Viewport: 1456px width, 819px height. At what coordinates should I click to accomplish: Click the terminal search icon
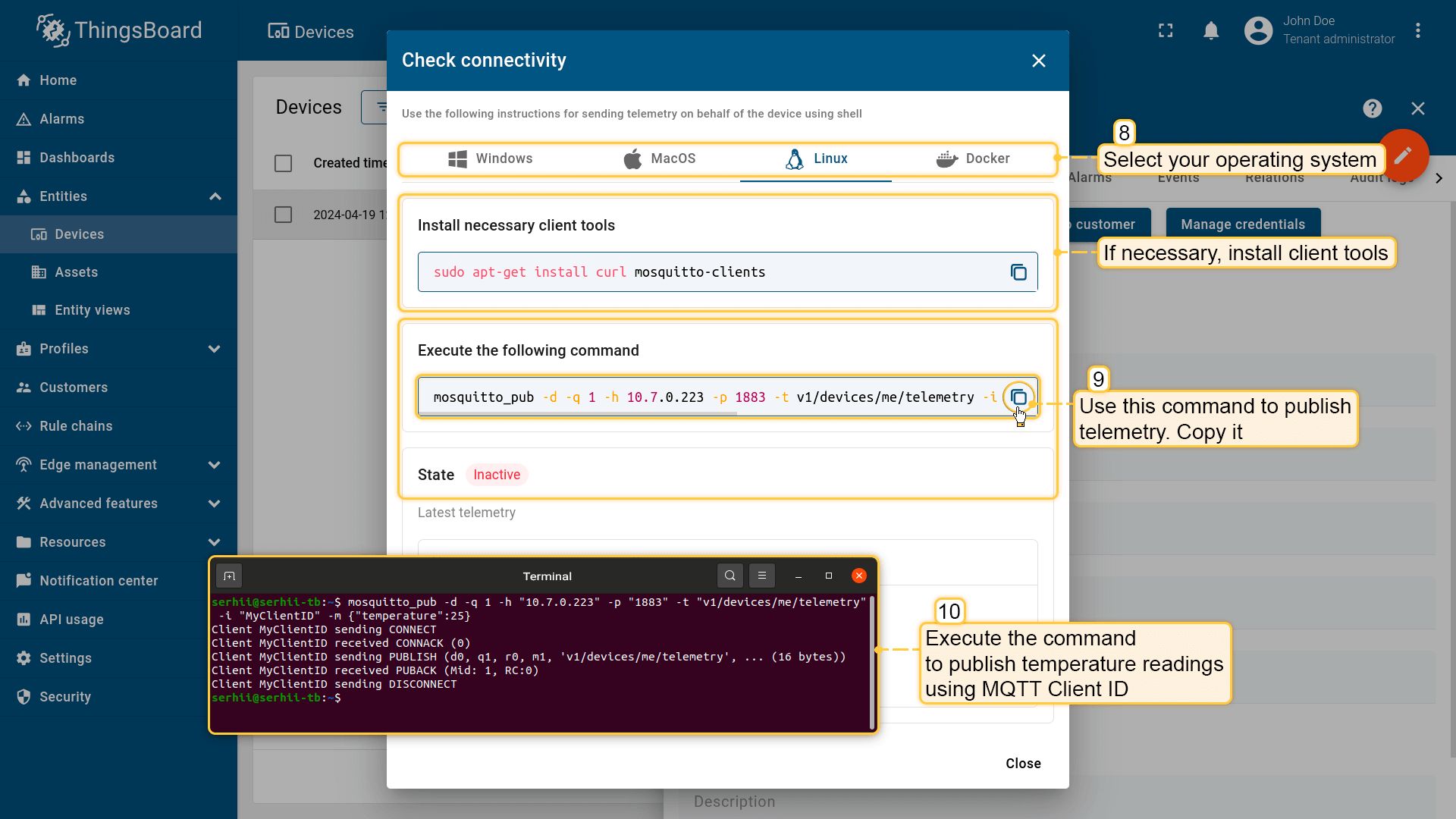pyautogui.click(x=730, y=576)
